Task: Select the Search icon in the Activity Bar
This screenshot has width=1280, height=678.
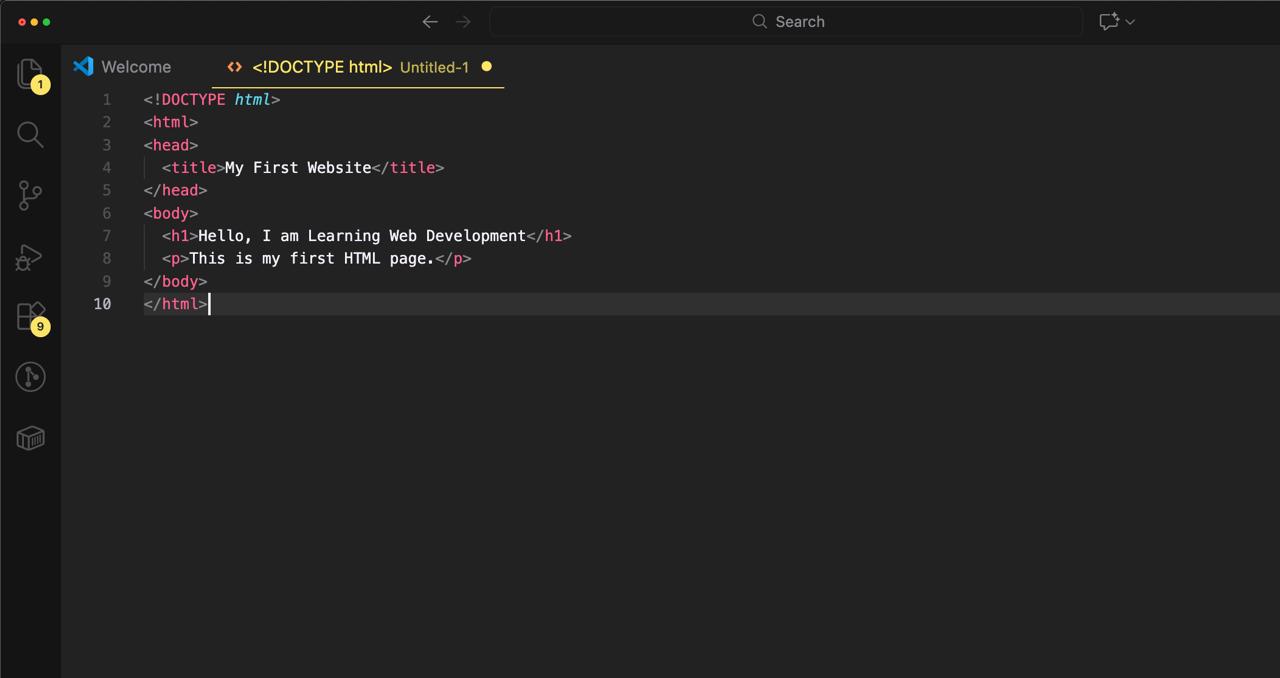Action: click(x=30, y=135)
